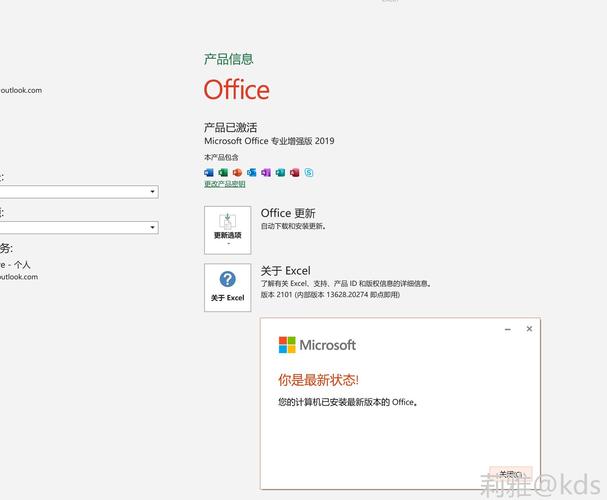Viewport: 607px width, 500px height.
Task: Click the 关于 Excel heading text
Action: [x=286, y=271]
